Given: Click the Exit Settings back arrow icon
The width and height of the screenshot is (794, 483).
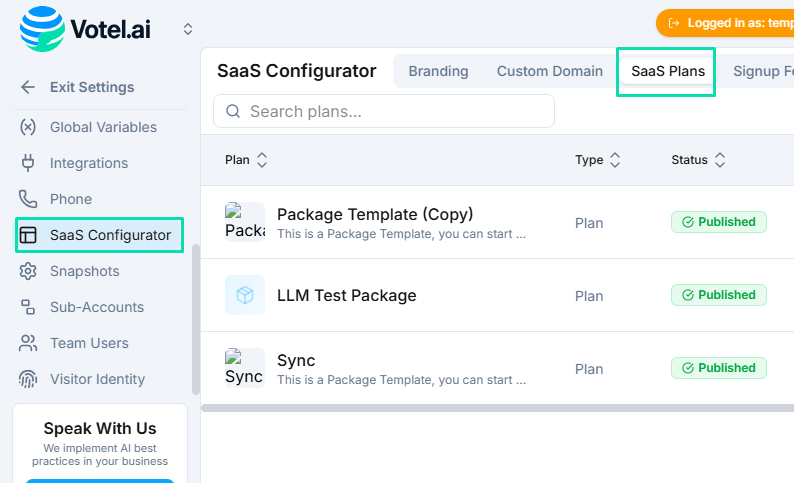Looking at the screenshot, I should click(28, 87).
